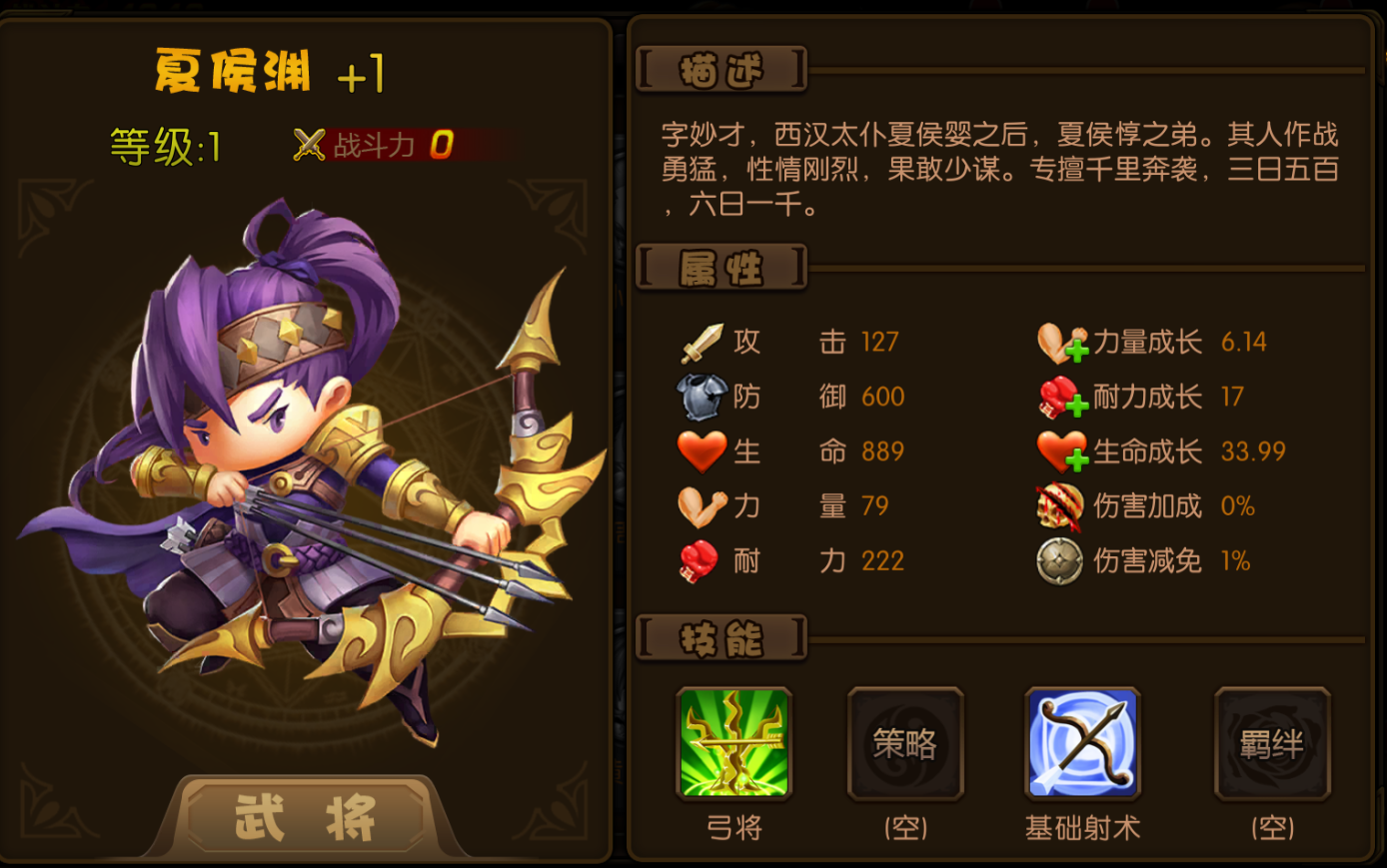Tap the 弓将 green skill icon
The height and width of the screenshot is (868, 1387).
[x=734, y=744]
